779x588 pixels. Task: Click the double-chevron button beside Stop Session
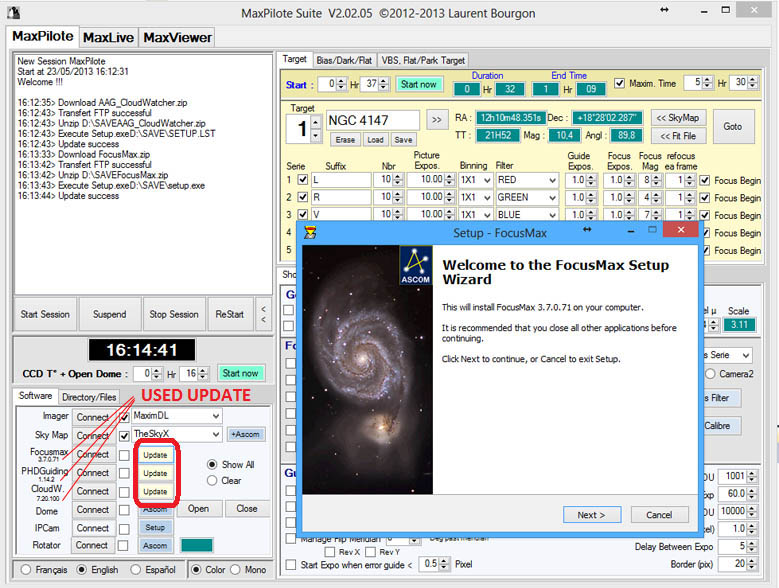[263, 314]
